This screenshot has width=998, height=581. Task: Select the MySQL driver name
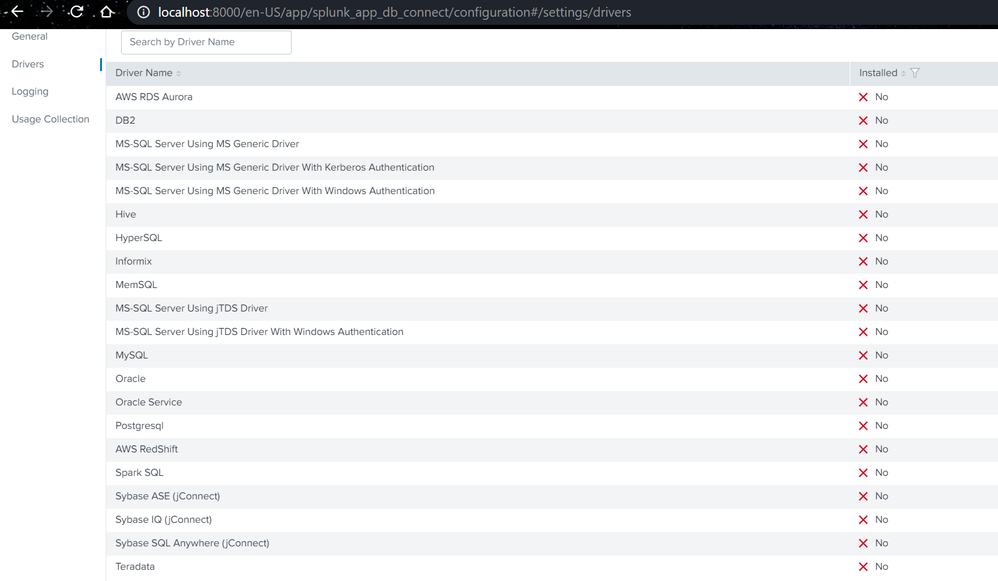point(131,355)
